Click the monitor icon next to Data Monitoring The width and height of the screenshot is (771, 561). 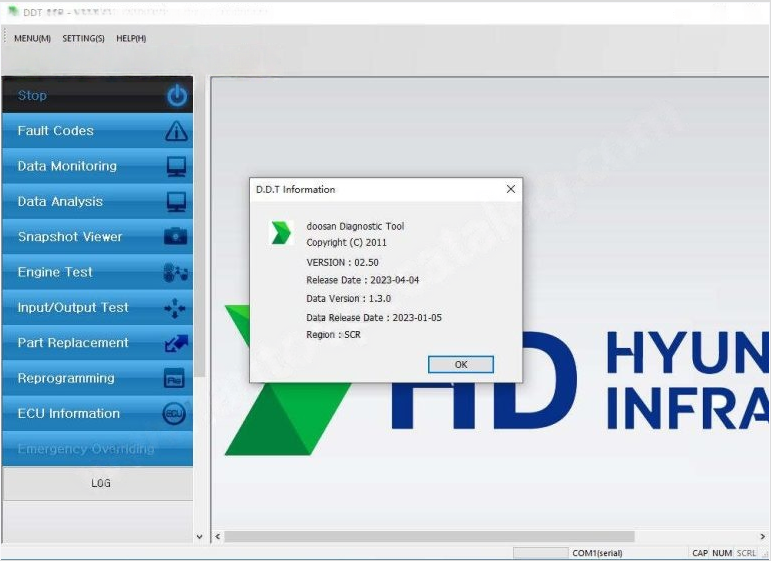[176, 167]
